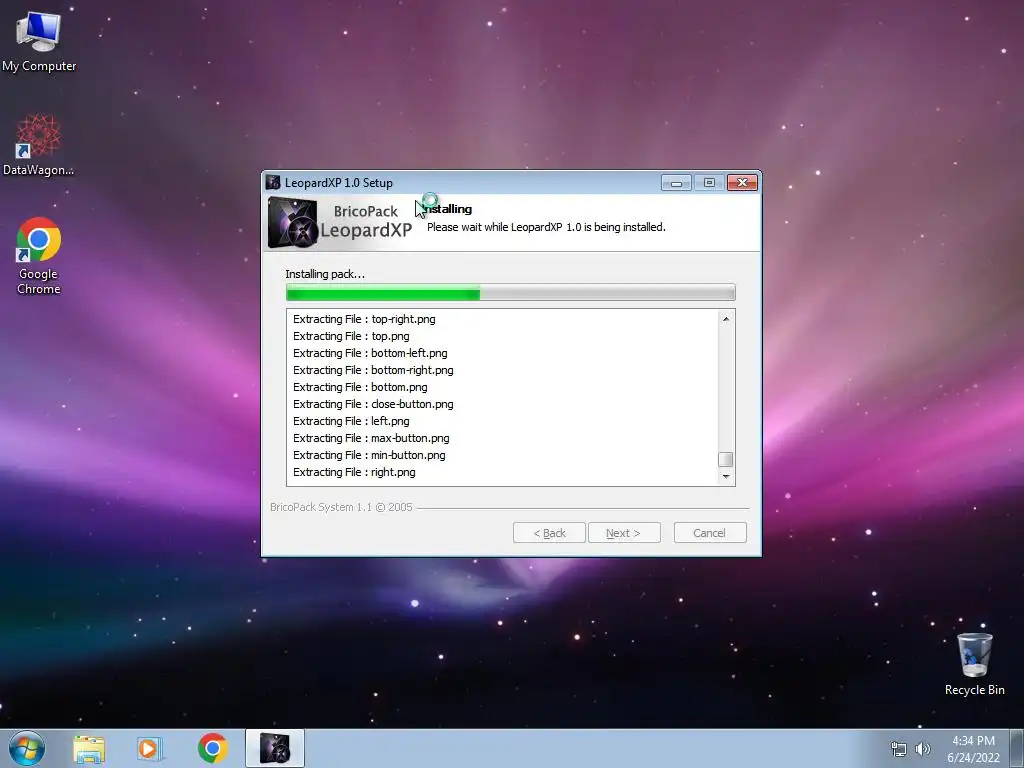The width and height of the screenshot is (1024, 768).
Task: Open the DataWagon desktop shortcut
Action: pos(38,144)
